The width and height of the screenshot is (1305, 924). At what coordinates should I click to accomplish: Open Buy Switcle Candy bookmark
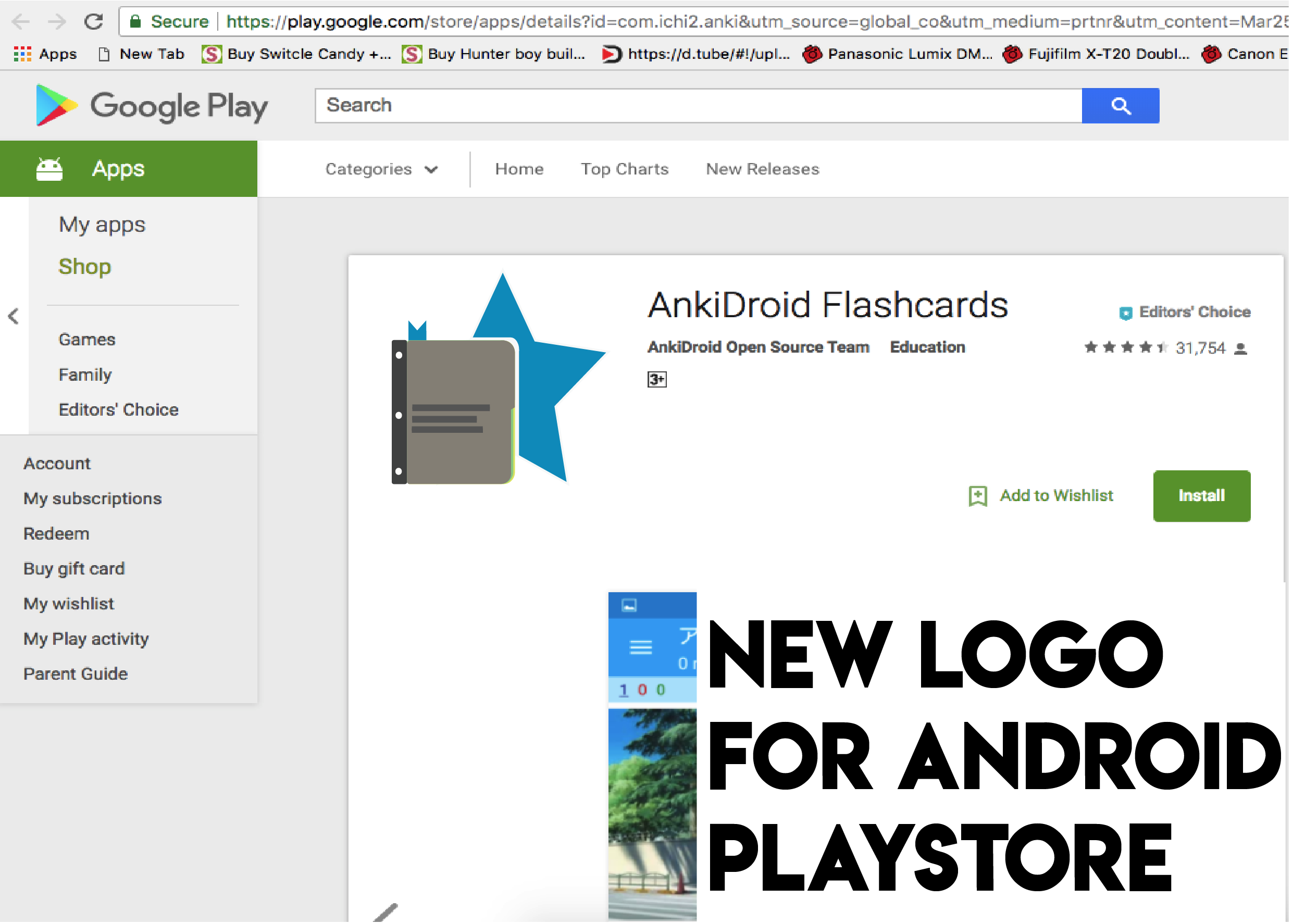(297, 55)
